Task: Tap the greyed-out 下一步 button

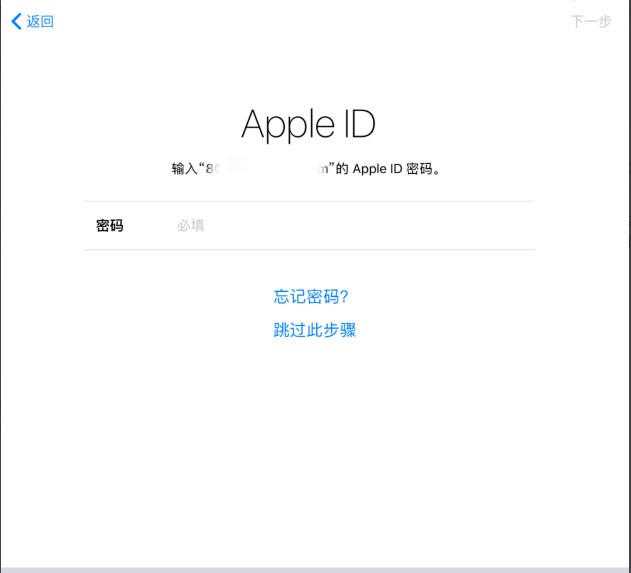Action: pyautogui.click(x=591, y=21)
